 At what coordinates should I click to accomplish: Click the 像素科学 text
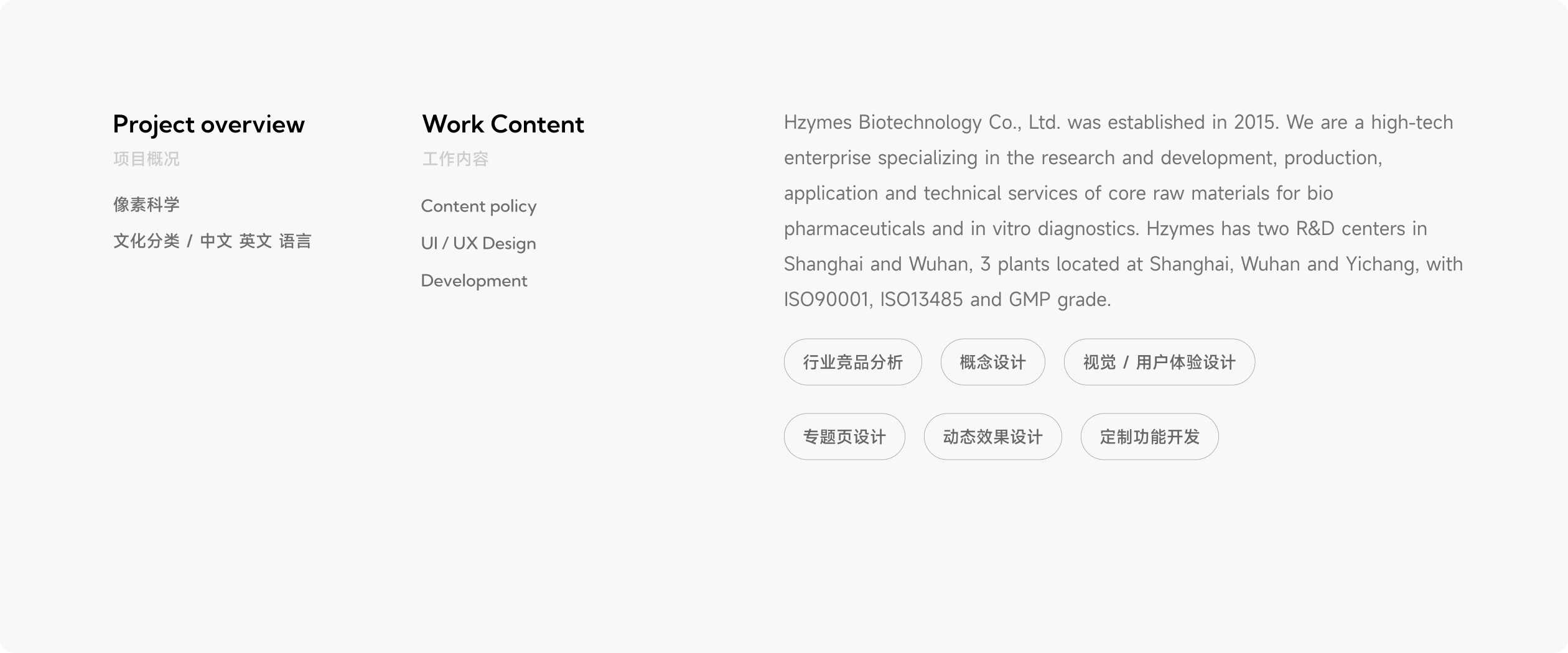[x=146, y=205]
